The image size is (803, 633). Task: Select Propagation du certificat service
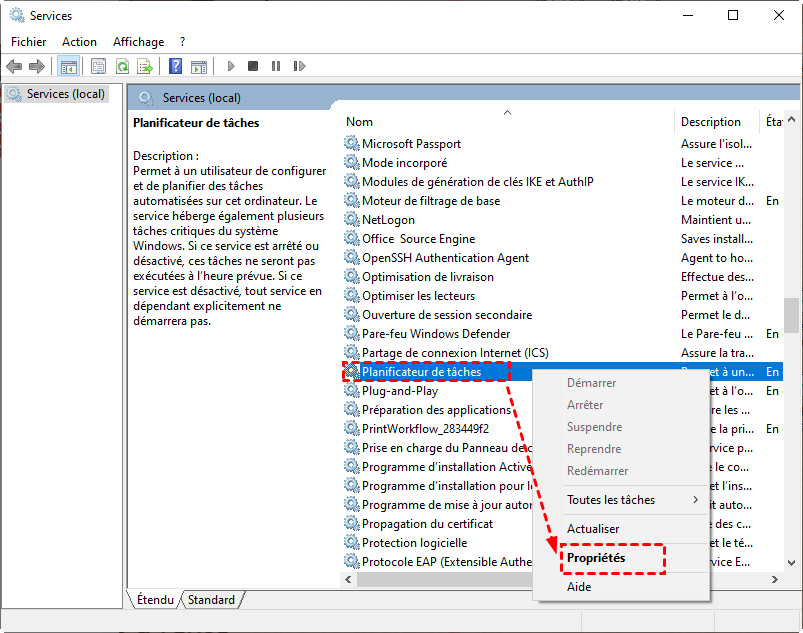pyautogui.click(x=427, y=523)
